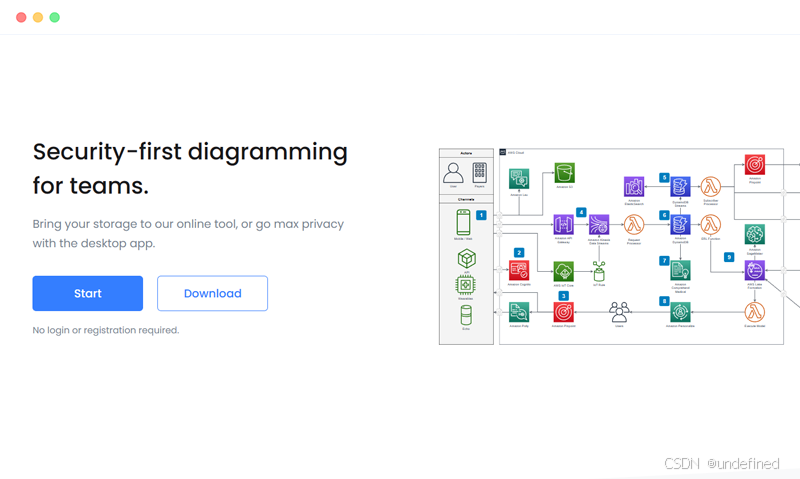
Task: Select the Wearables chip icon
Action: [x=465, y=285]
